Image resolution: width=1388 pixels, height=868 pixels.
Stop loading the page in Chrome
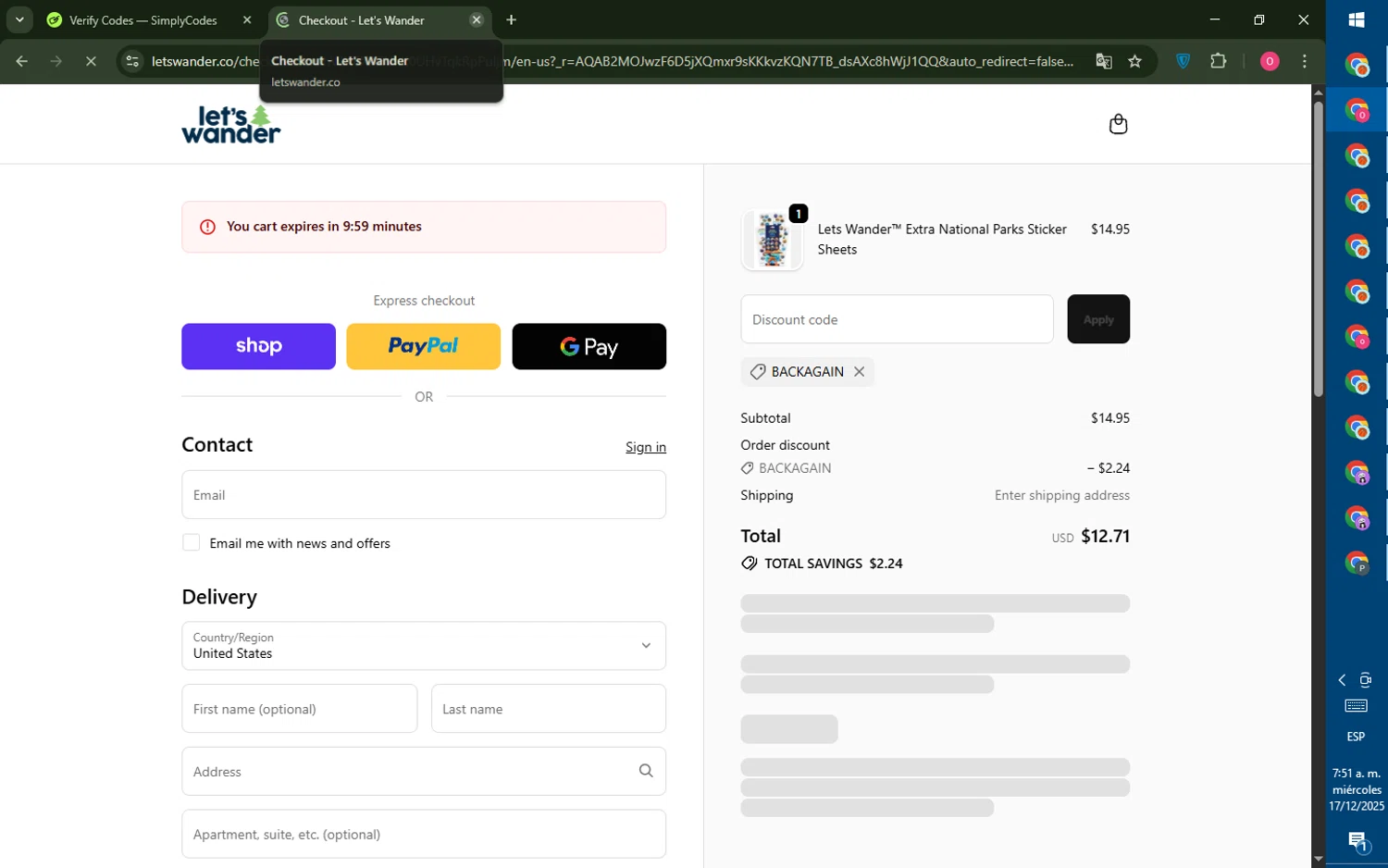91,61
